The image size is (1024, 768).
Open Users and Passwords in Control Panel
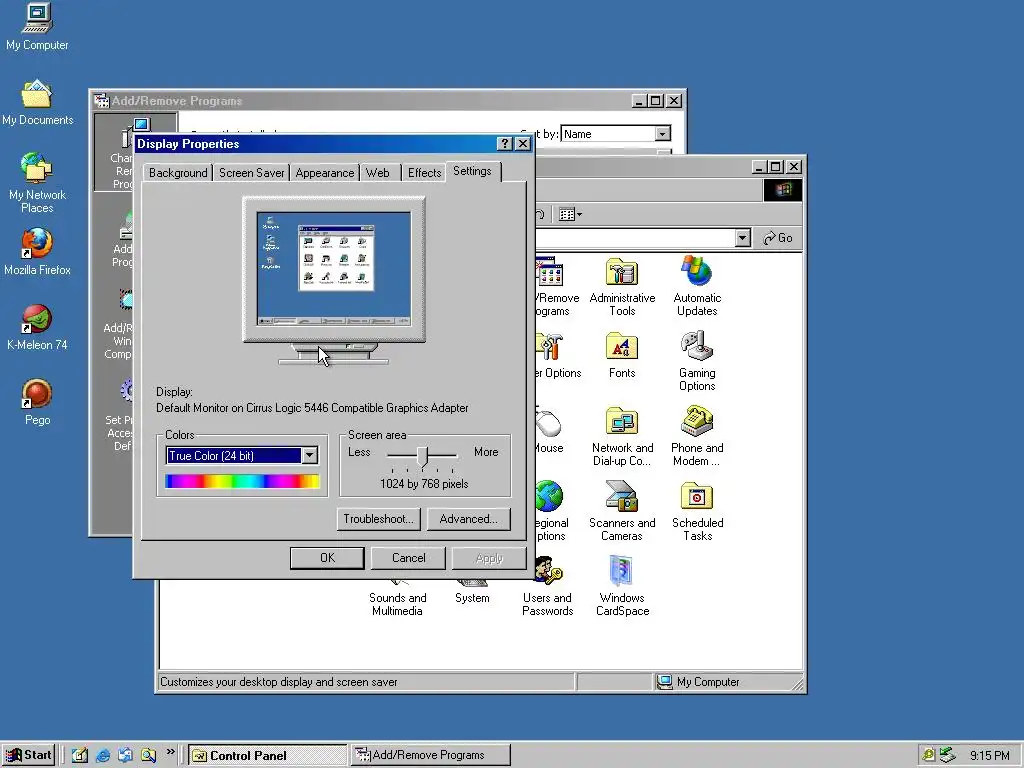click(547, 586)
